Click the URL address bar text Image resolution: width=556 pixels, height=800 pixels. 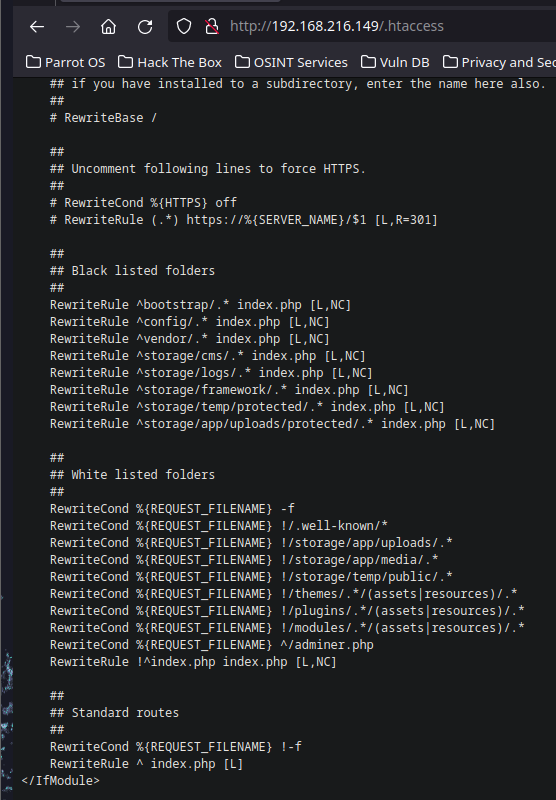point(337,26)
